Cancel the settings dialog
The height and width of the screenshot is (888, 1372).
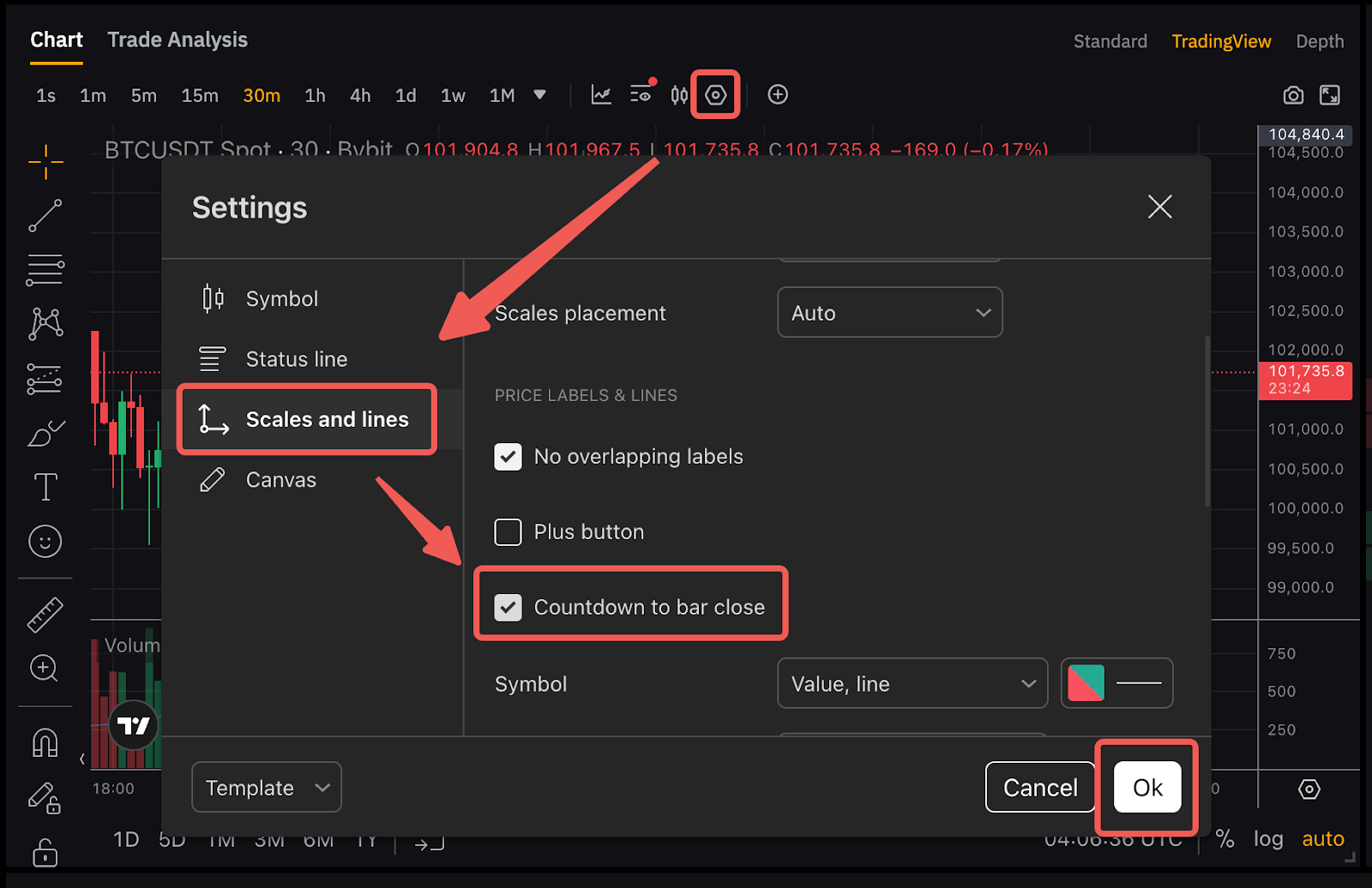point(1039,788)
